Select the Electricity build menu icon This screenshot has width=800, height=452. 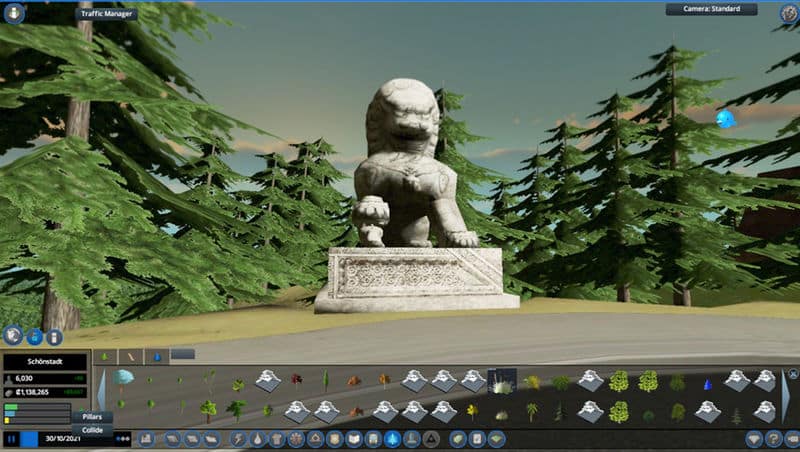(x=238, y=439)
